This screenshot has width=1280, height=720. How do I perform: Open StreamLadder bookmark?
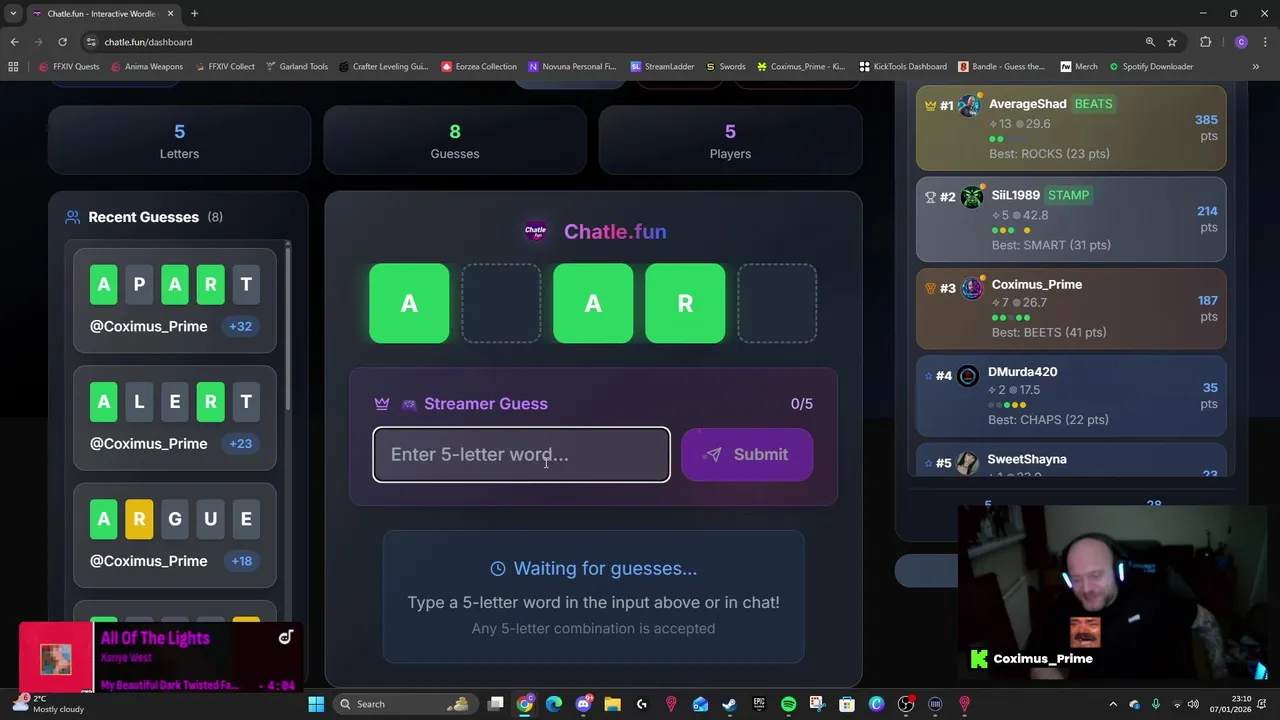pos(662,67)
